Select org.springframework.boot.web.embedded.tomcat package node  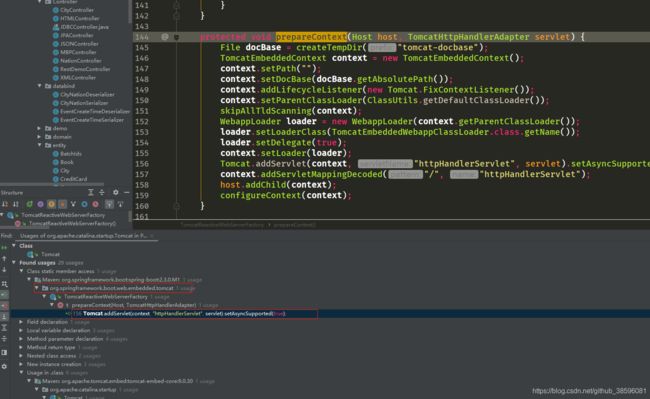pyautogui.click(x=112, y=288)
